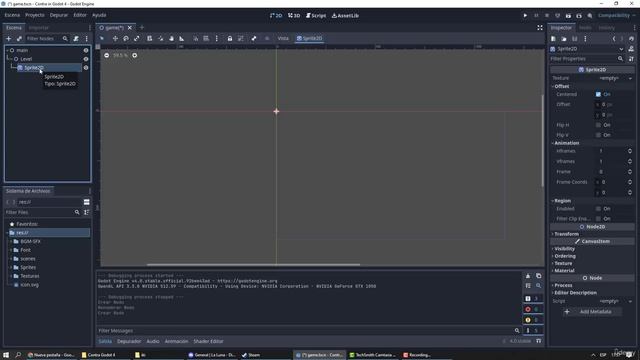The width and height of the screenshot is (640, 360).
Task: Toggle visibility of Sprite2D node
Action: (86, 68)
